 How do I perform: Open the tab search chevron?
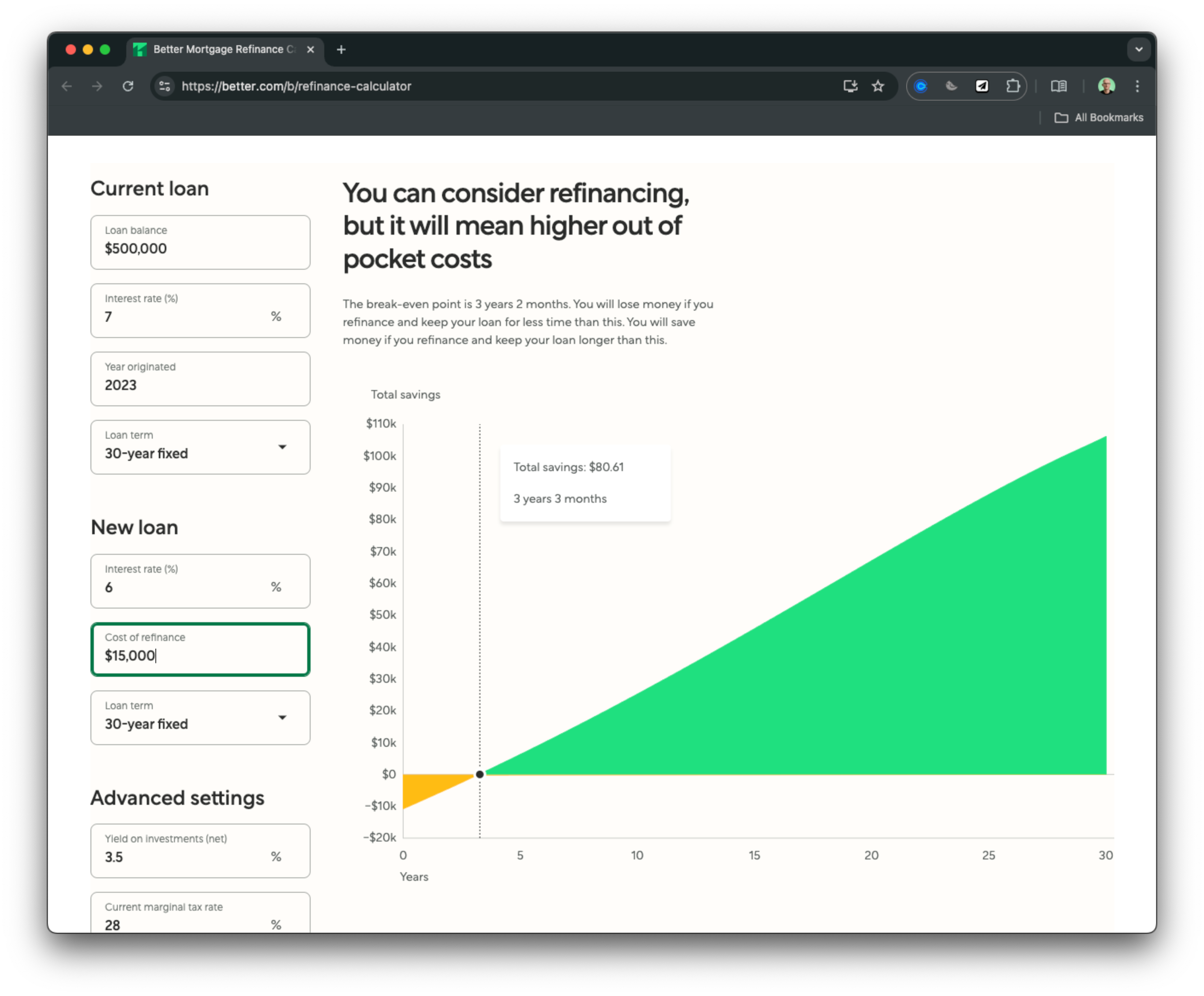1139,50
